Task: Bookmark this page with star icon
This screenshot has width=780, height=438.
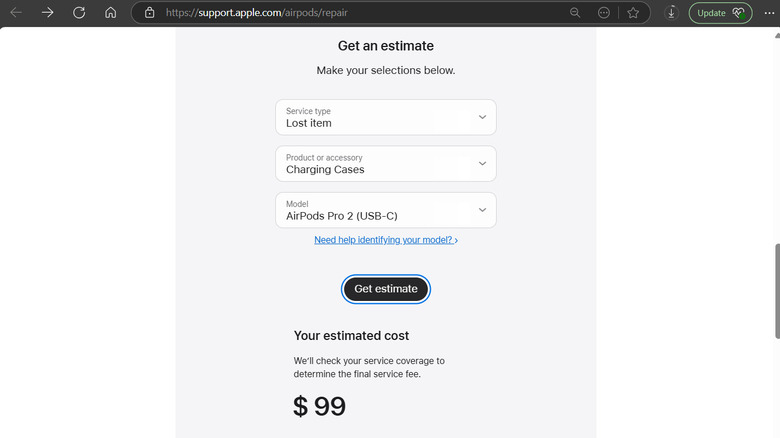Action: click(633, 13)
